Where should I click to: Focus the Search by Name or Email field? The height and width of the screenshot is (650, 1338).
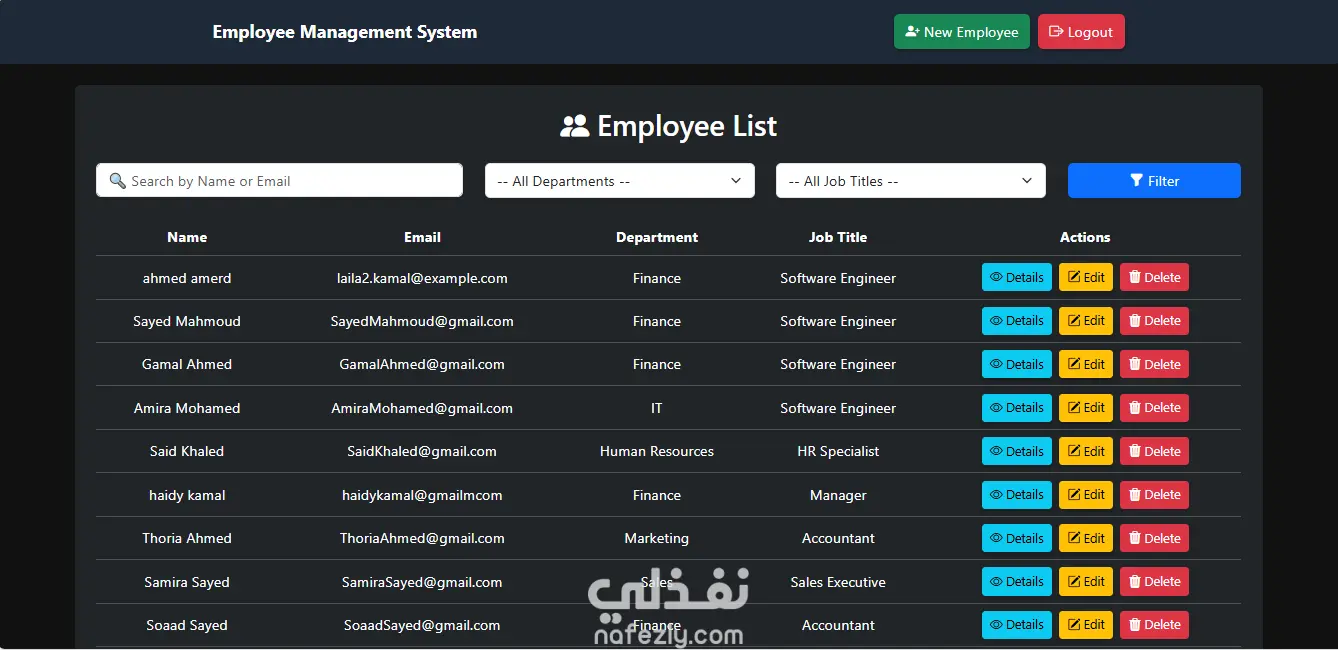click(279, 181)
